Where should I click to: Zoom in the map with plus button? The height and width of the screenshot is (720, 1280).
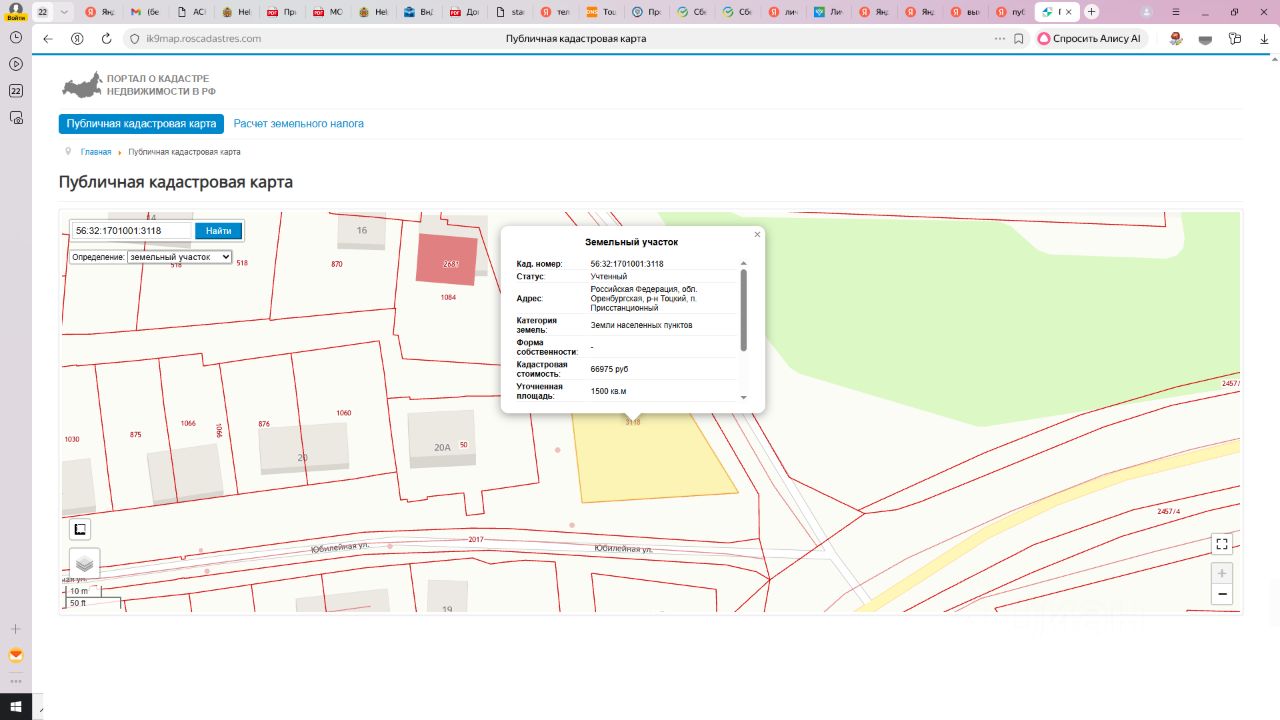(1221, 573)
